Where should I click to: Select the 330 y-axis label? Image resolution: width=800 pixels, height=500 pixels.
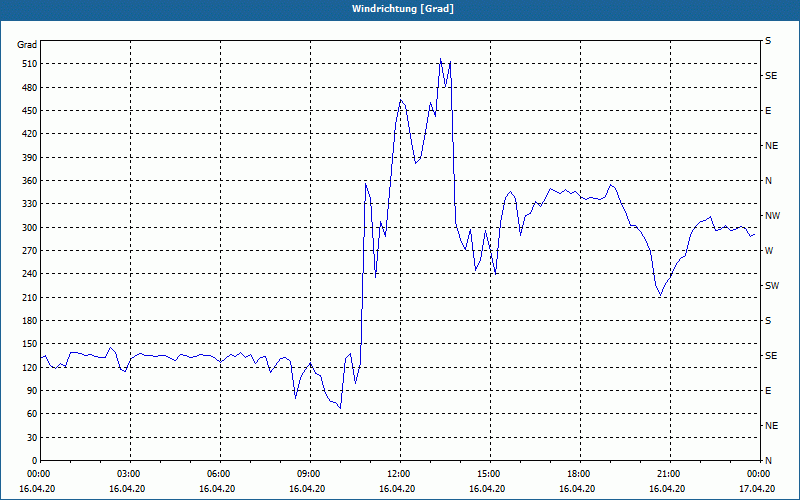(30, 204)
